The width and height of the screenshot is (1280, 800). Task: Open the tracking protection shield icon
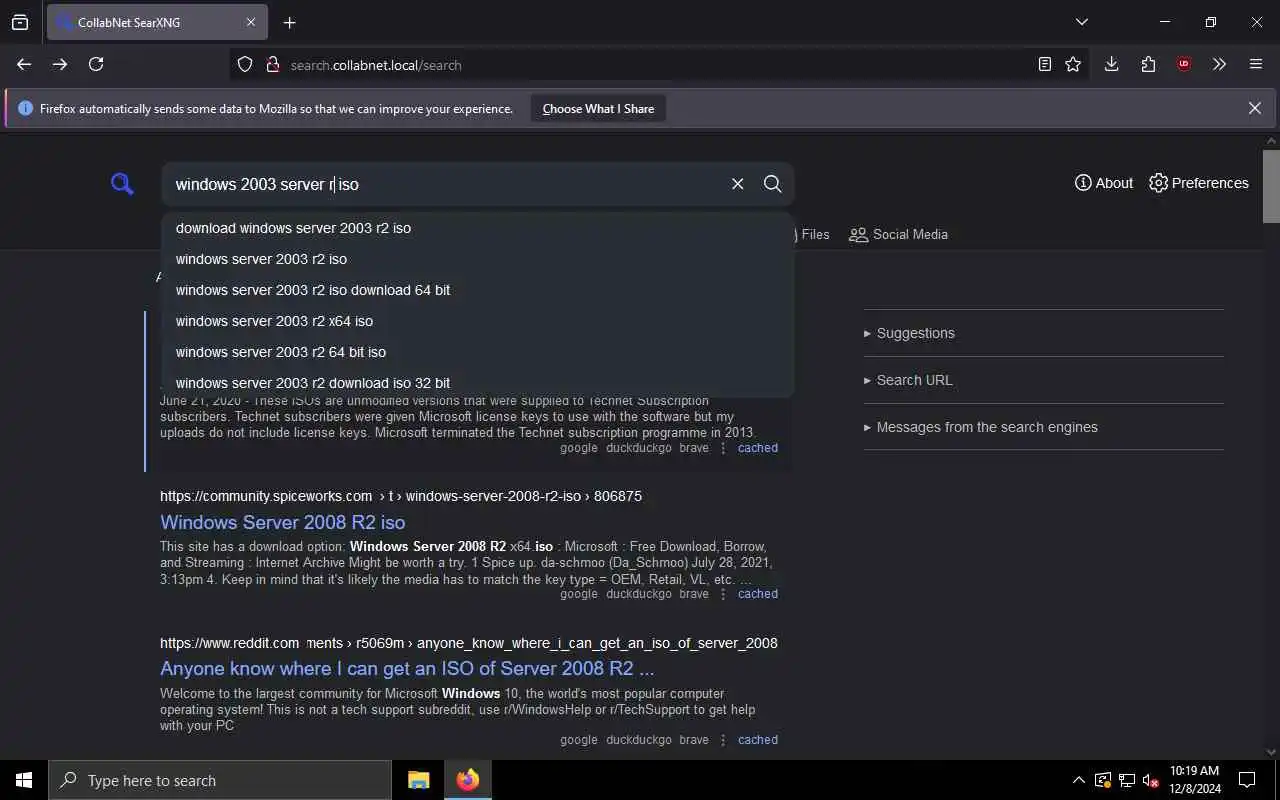pyautogui.click(x=245, y=64)
